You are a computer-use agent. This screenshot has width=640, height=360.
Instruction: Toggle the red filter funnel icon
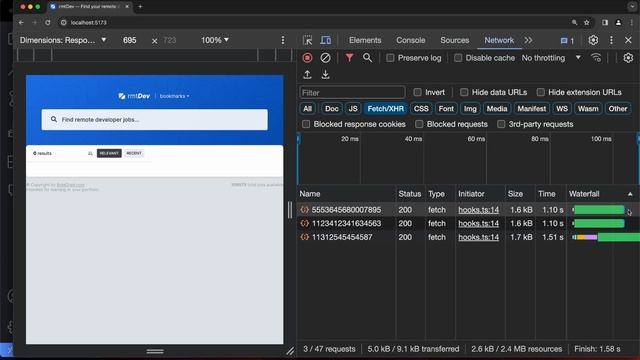[349, 58]
